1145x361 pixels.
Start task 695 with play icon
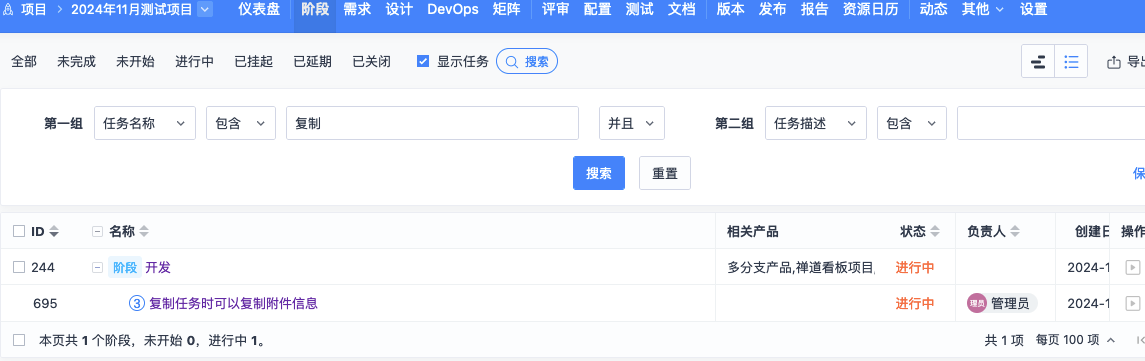tap(1133, 303)
